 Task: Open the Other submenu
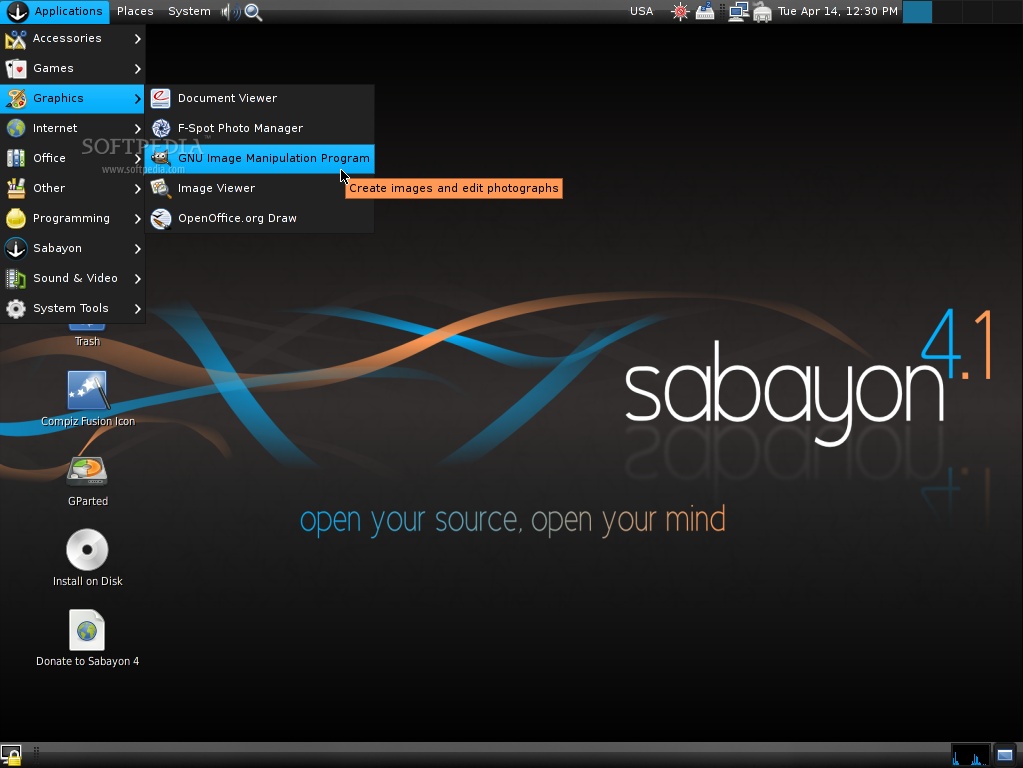click(x=72, y=189)
